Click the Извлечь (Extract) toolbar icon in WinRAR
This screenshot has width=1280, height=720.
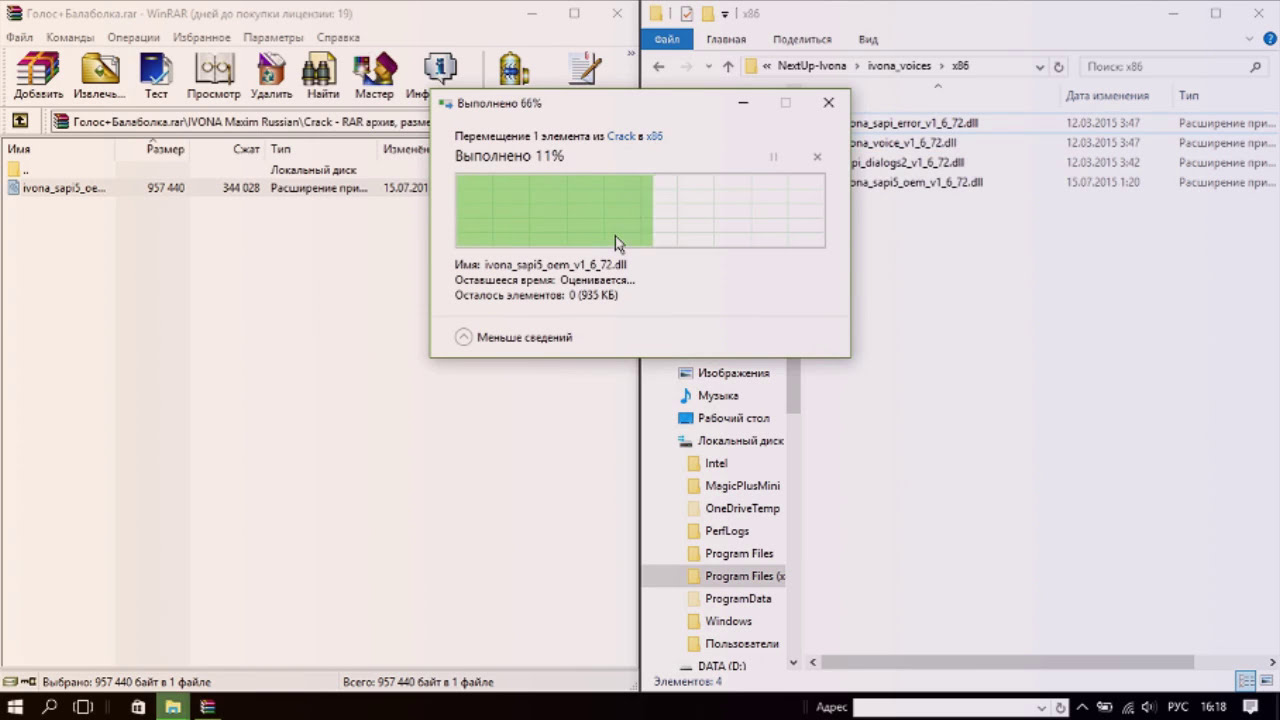[99, 76]
